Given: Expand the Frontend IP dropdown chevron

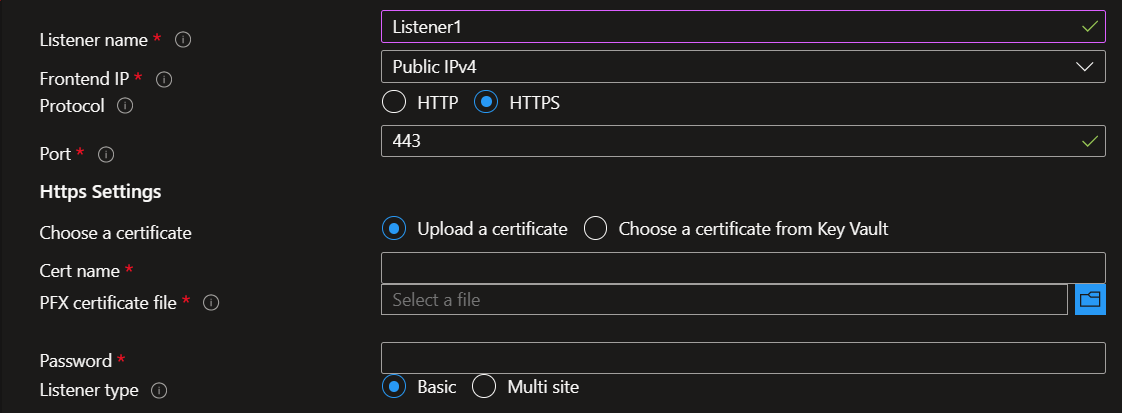Looking at the screenshot, I should click(x=1085, y=67).
